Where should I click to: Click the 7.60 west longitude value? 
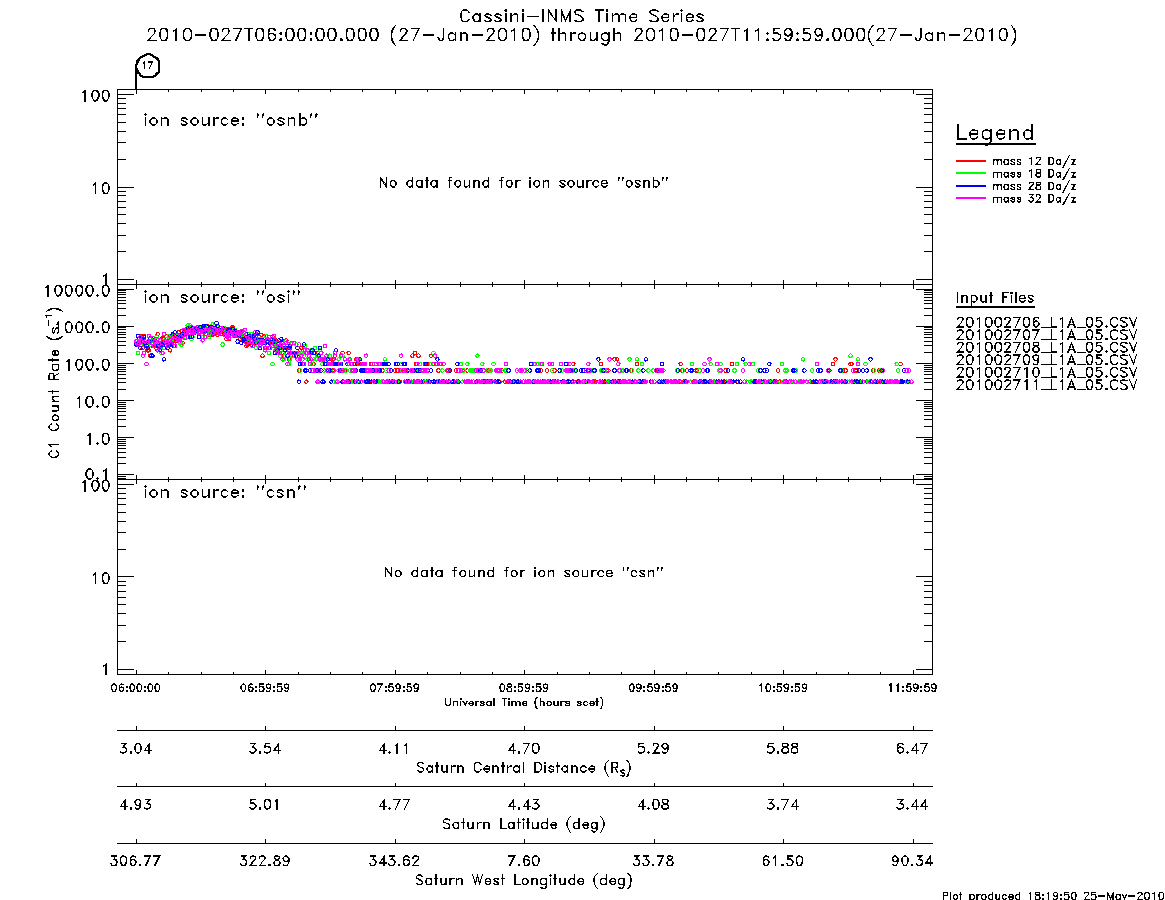[x=524, y=861]
